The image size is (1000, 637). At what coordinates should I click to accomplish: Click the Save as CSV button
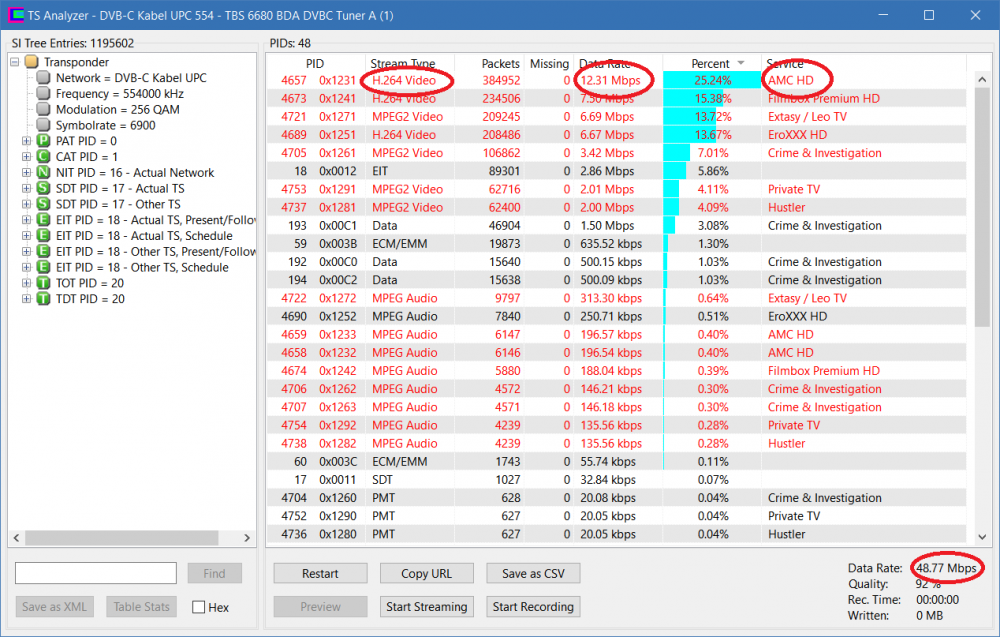point(533,573)
